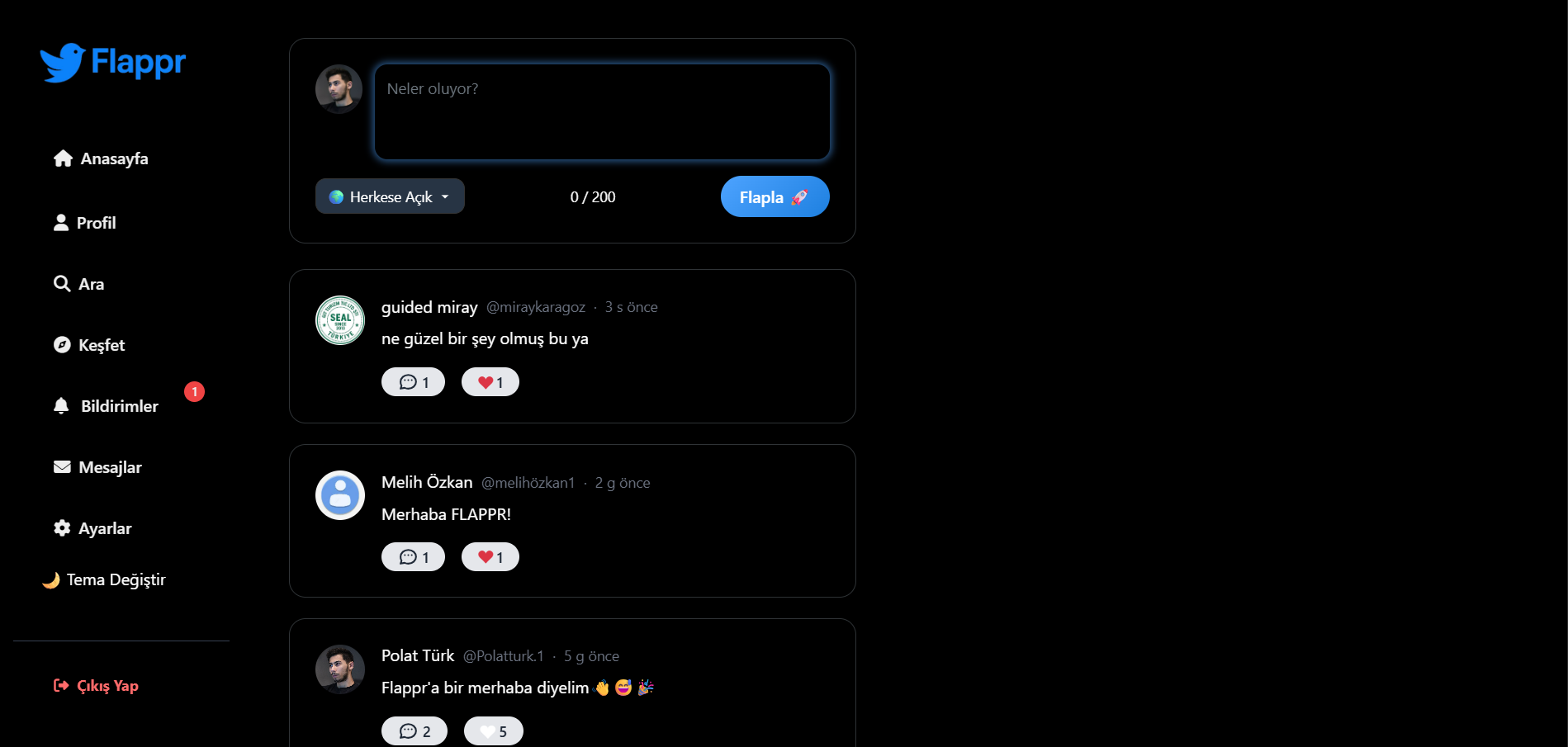
Task: Click the red notification badge
Action: tap(194, 391)
